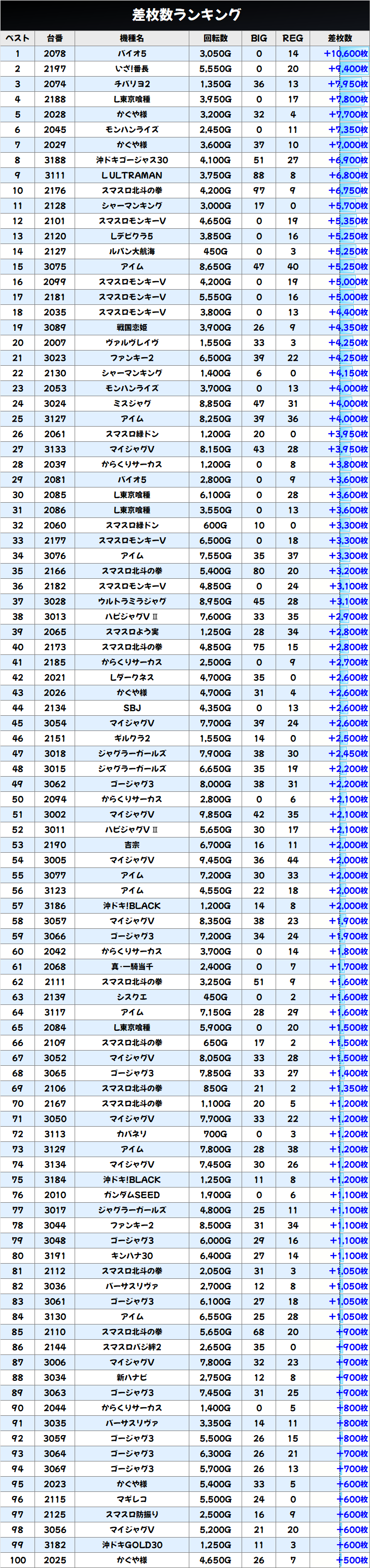Select the Lデビクラ5 machine name
The image size is (370, 1568).
point(132,236)
